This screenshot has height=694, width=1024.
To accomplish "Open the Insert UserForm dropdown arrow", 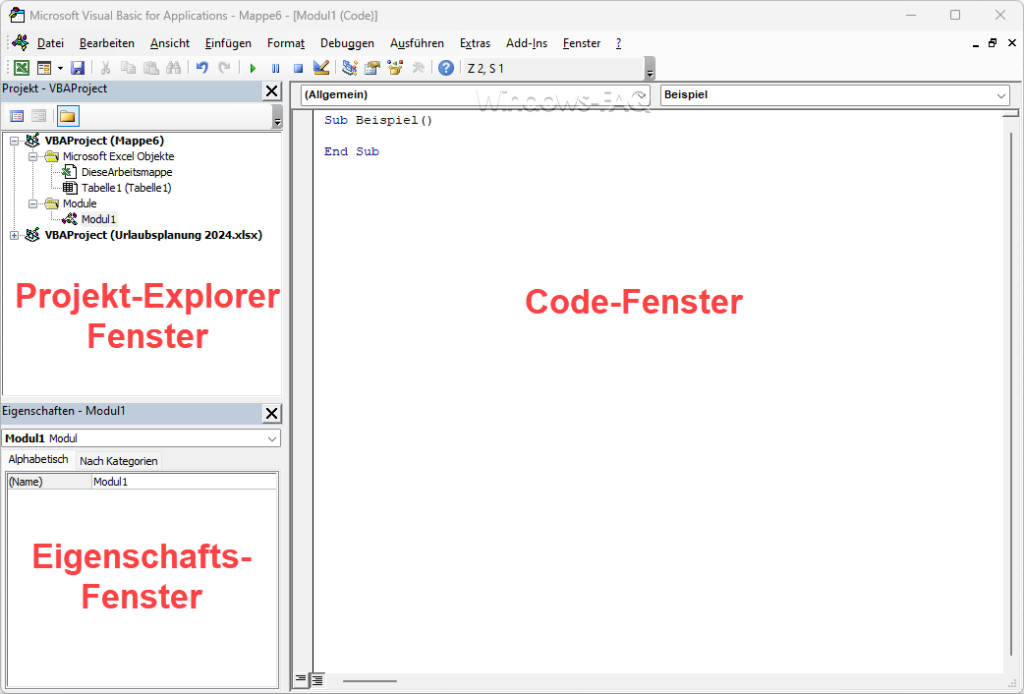I will point(60,68).
